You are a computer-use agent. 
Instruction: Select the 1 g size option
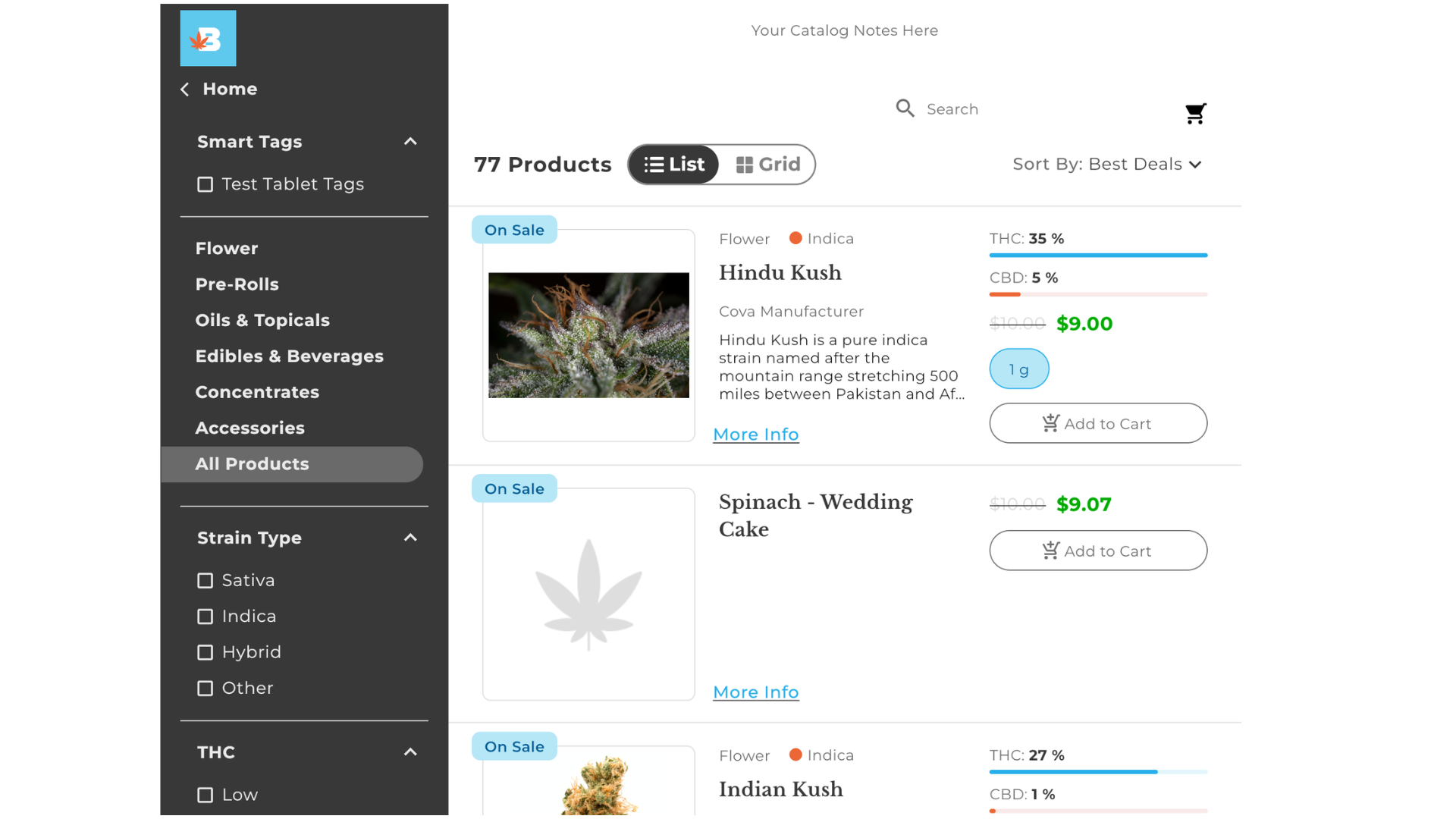click(x=1018, y=369)
